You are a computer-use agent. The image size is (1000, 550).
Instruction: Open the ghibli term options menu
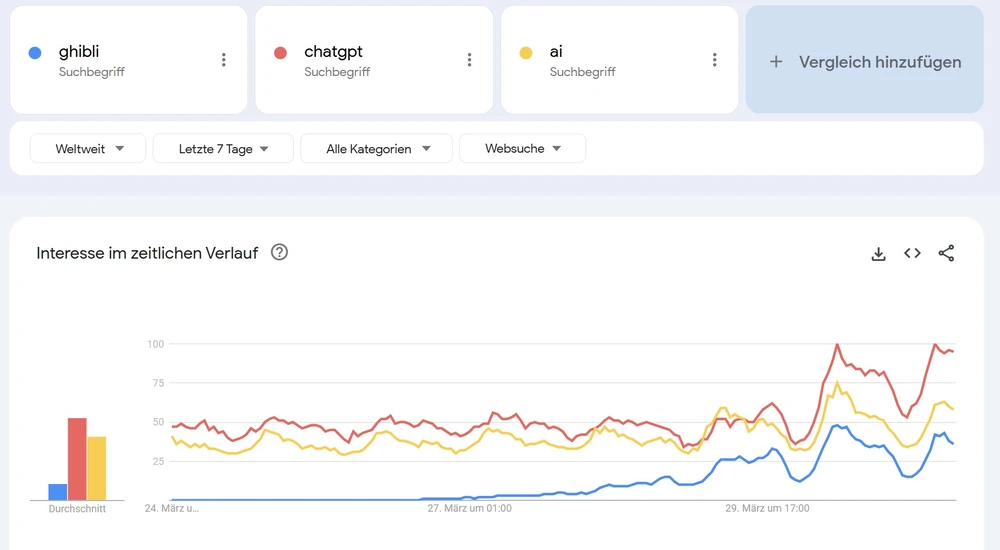point(224,60)
